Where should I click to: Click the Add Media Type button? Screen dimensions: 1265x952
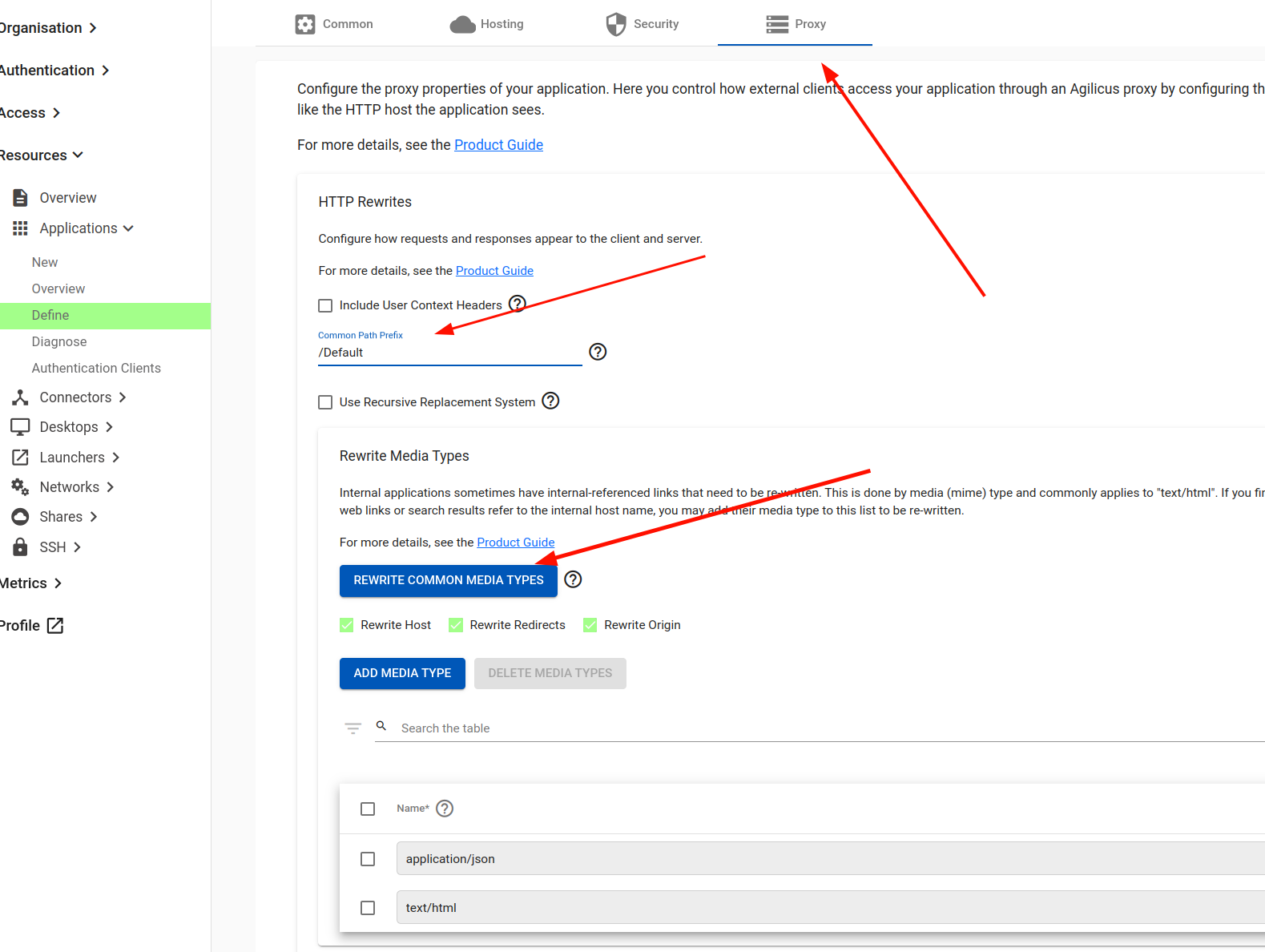pos(402,673)
